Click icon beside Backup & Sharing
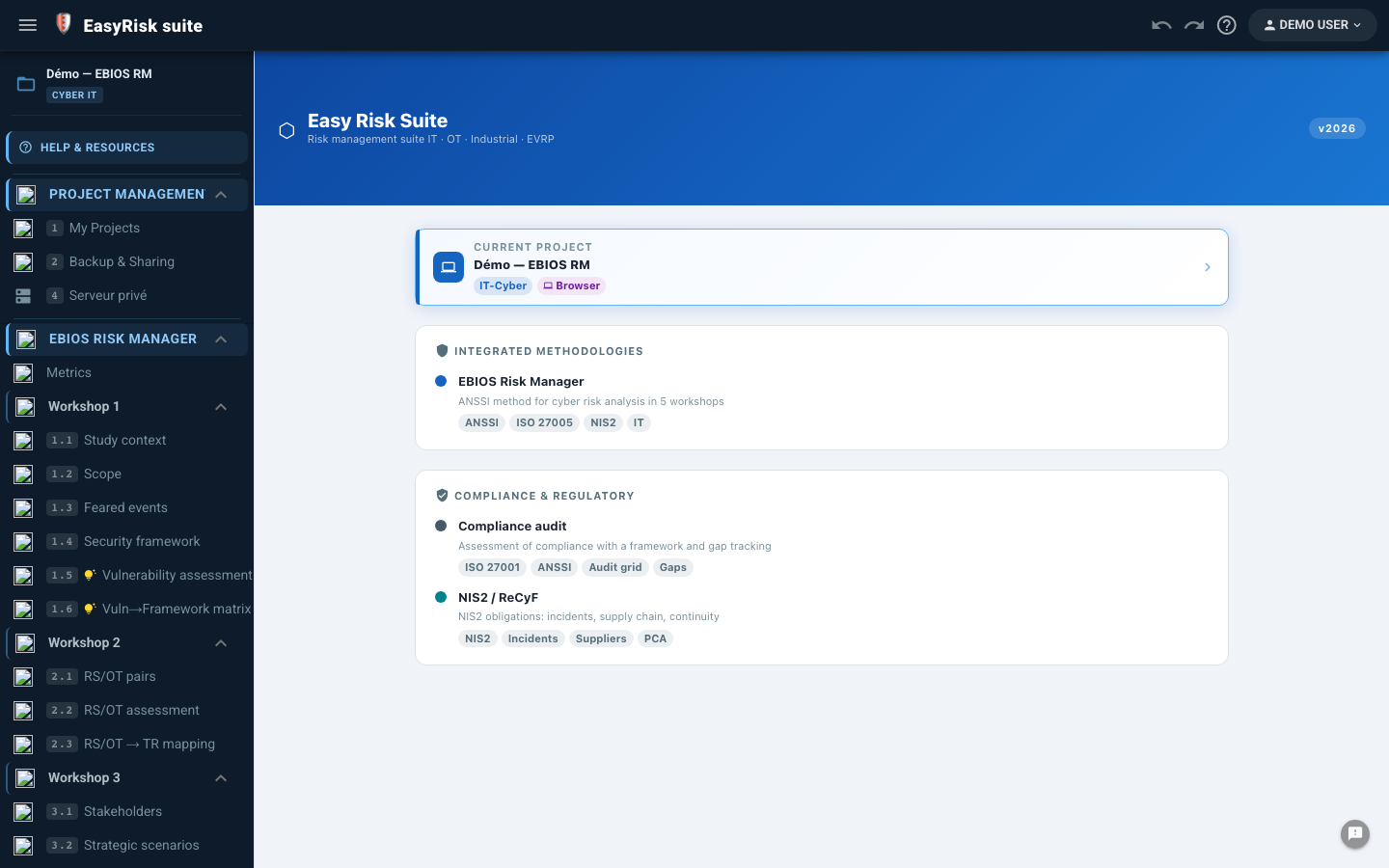 tap(23, 262)
